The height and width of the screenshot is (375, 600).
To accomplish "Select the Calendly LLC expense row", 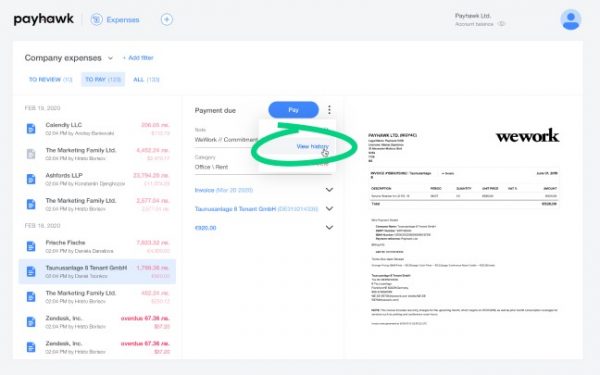I will [97, 129].
